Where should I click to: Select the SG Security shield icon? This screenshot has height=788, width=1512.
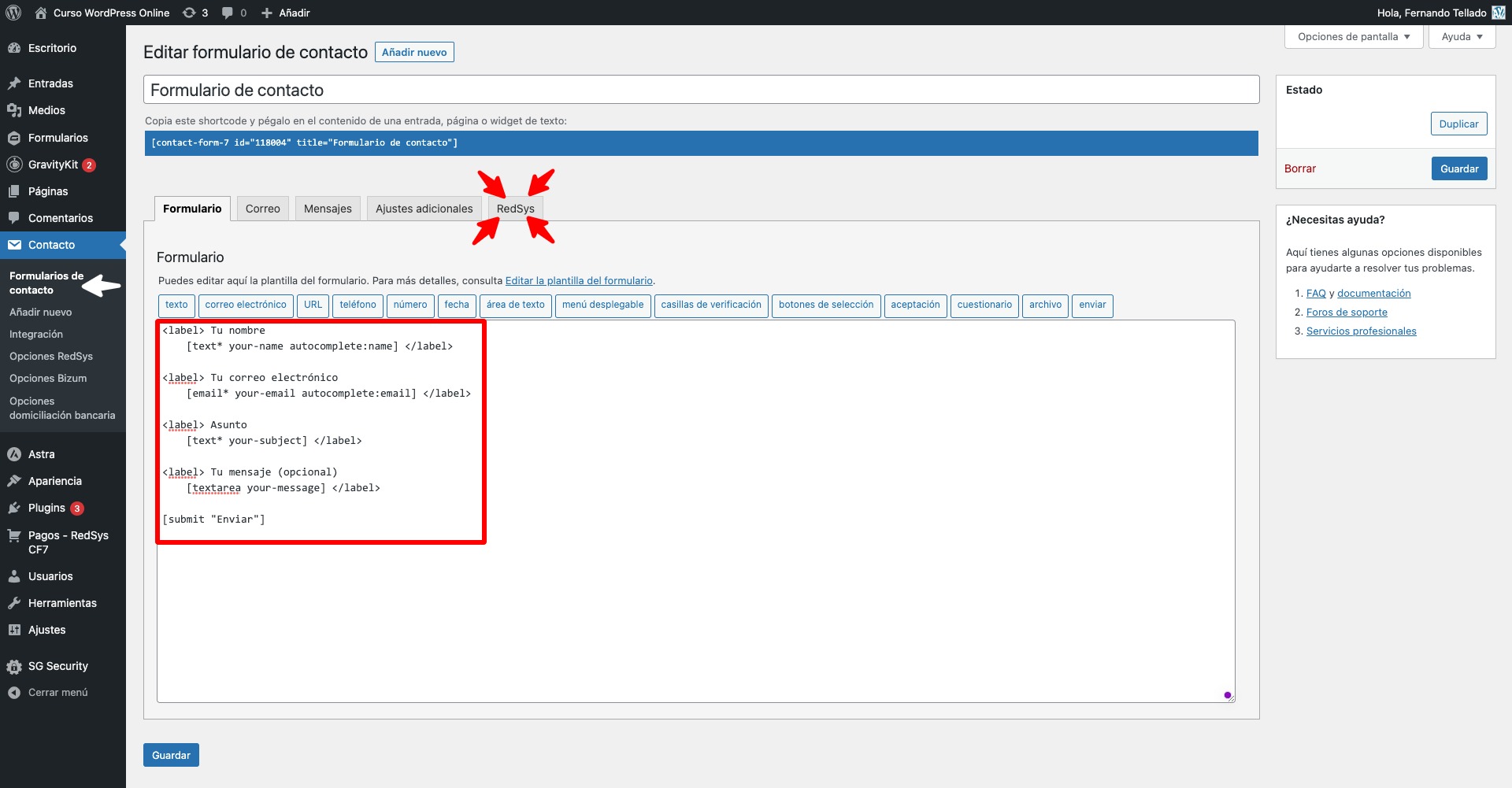(14, 666)
